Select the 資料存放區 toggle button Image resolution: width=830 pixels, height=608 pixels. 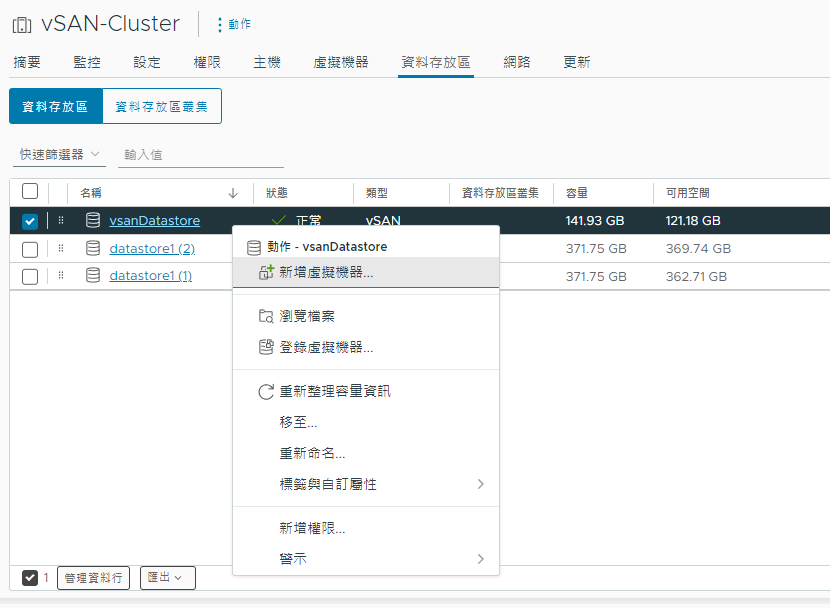[x=56, y=106]
